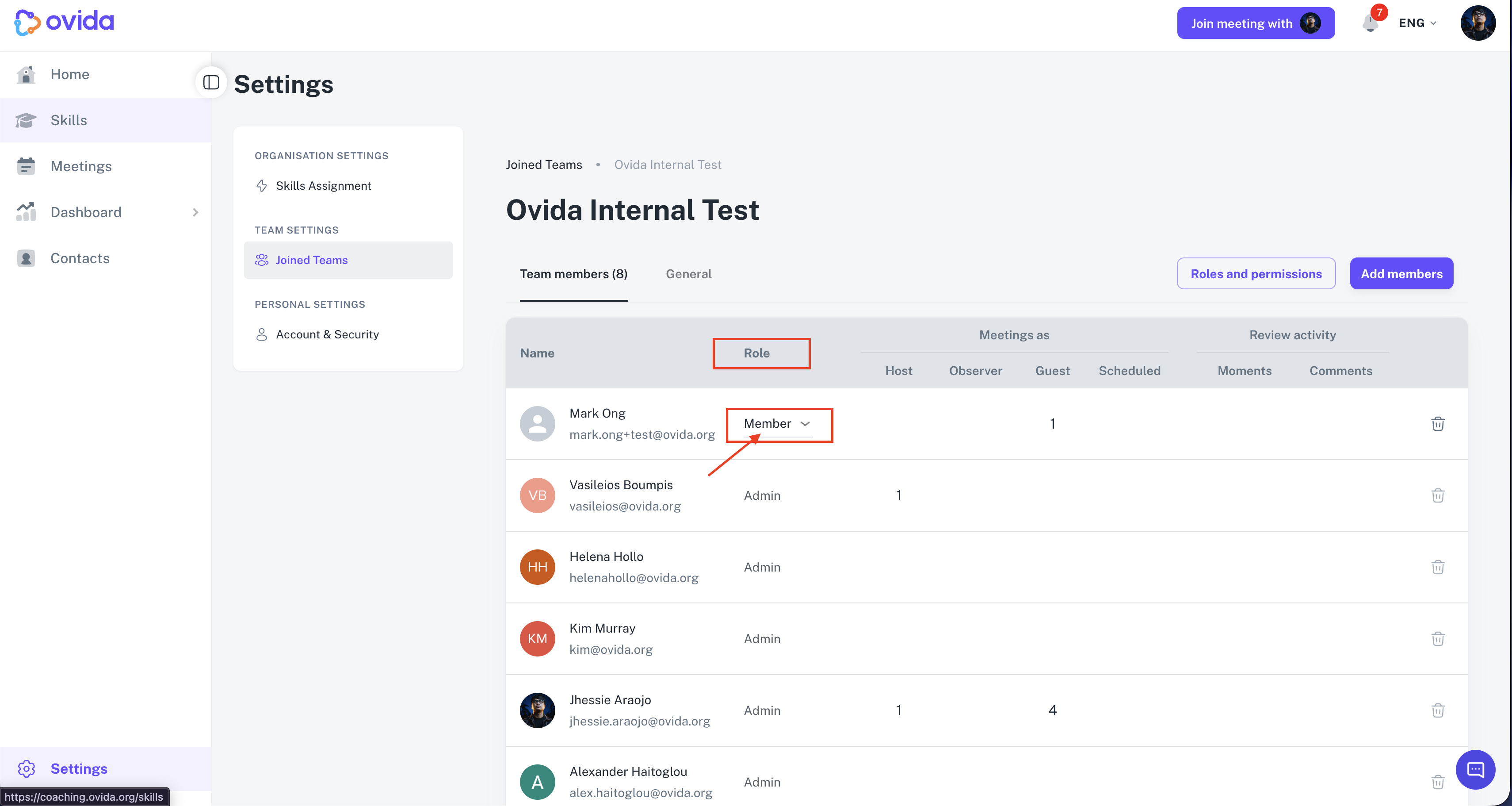Click the KM avatar for Kim Murray
Screen dimensions: 1512x806
(x=537, y=639)
